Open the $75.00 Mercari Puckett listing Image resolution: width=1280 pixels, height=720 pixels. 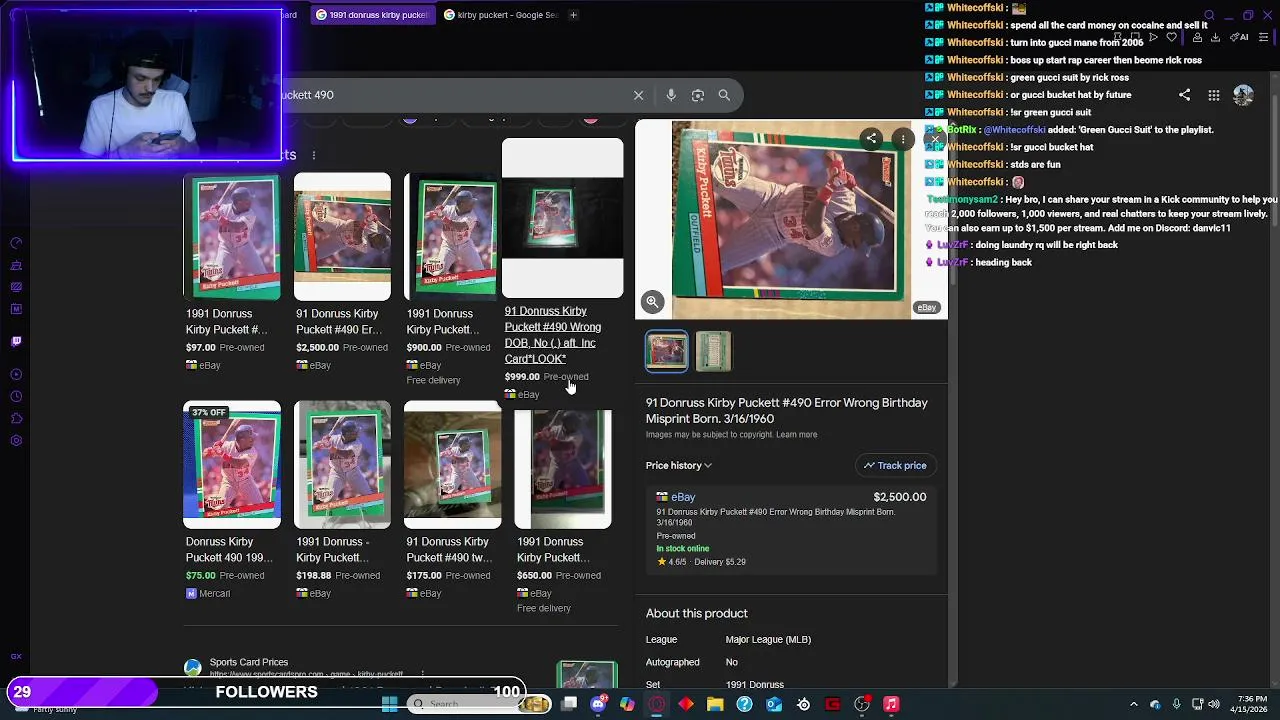coord(232,500)
